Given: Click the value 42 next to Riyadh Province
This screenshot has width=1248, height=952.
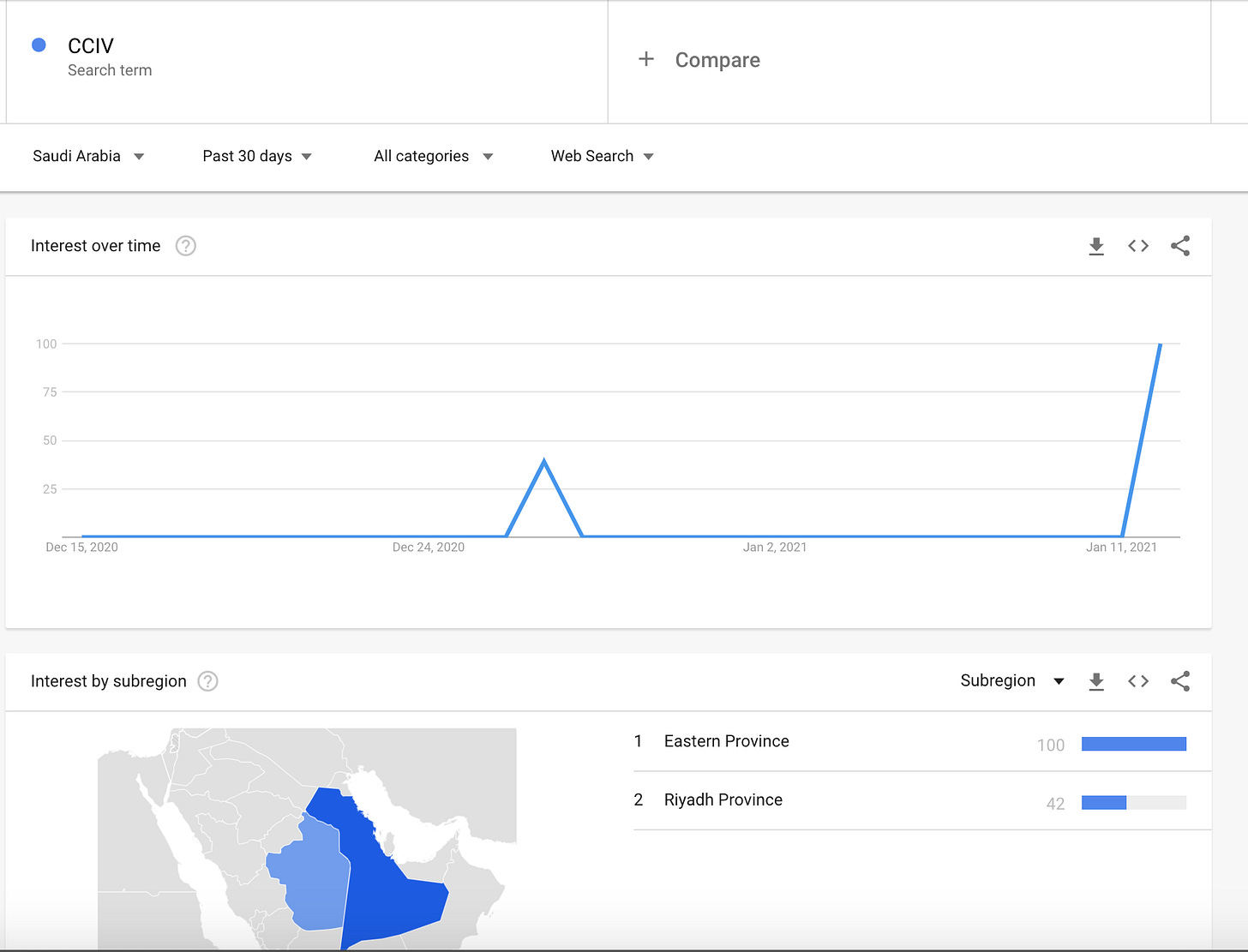Looking at the screenshot, I should coord(1055,804).
